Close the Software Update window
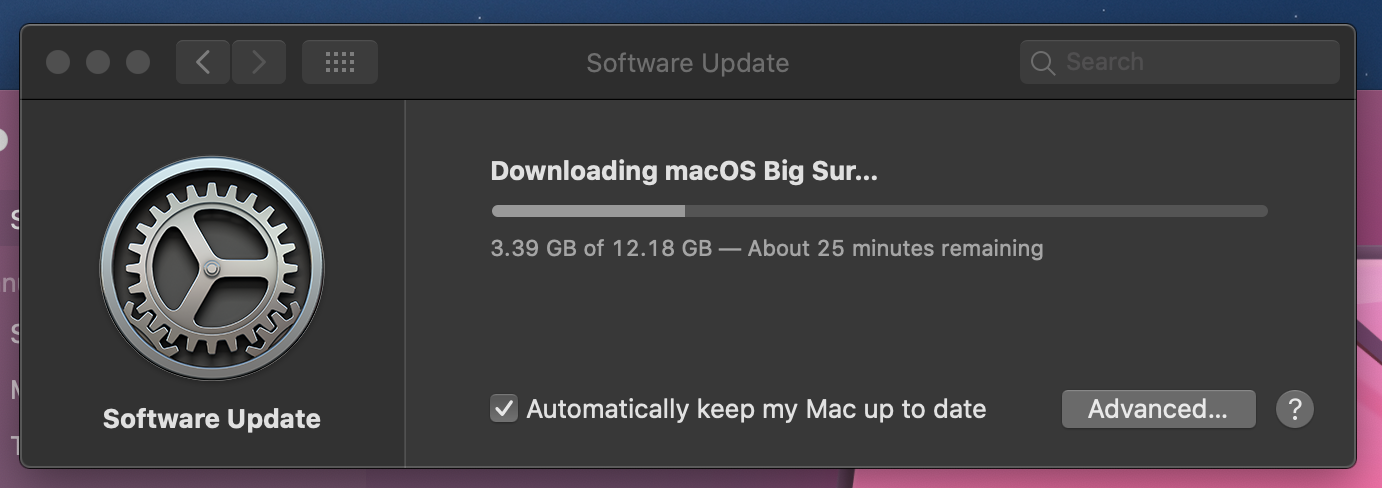 coord(58,62)
